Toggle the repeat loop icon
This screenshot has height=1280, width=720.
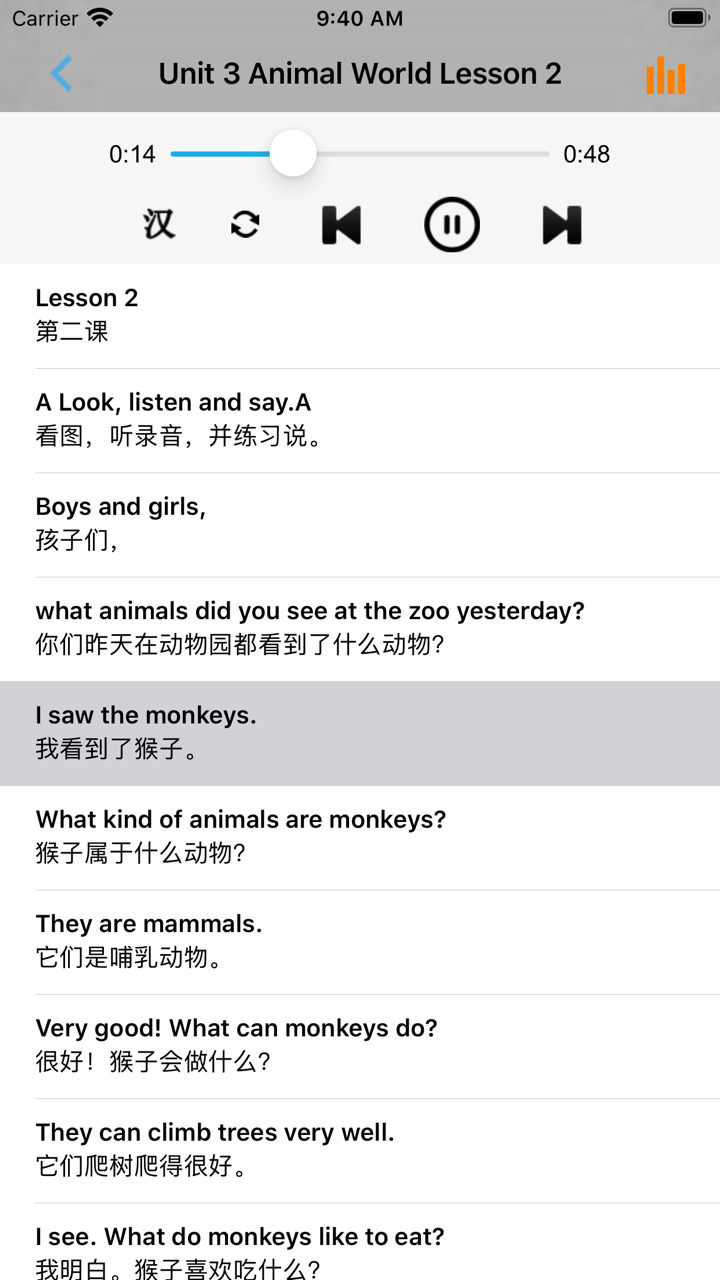pyautogui.click(x=245, y=224)
